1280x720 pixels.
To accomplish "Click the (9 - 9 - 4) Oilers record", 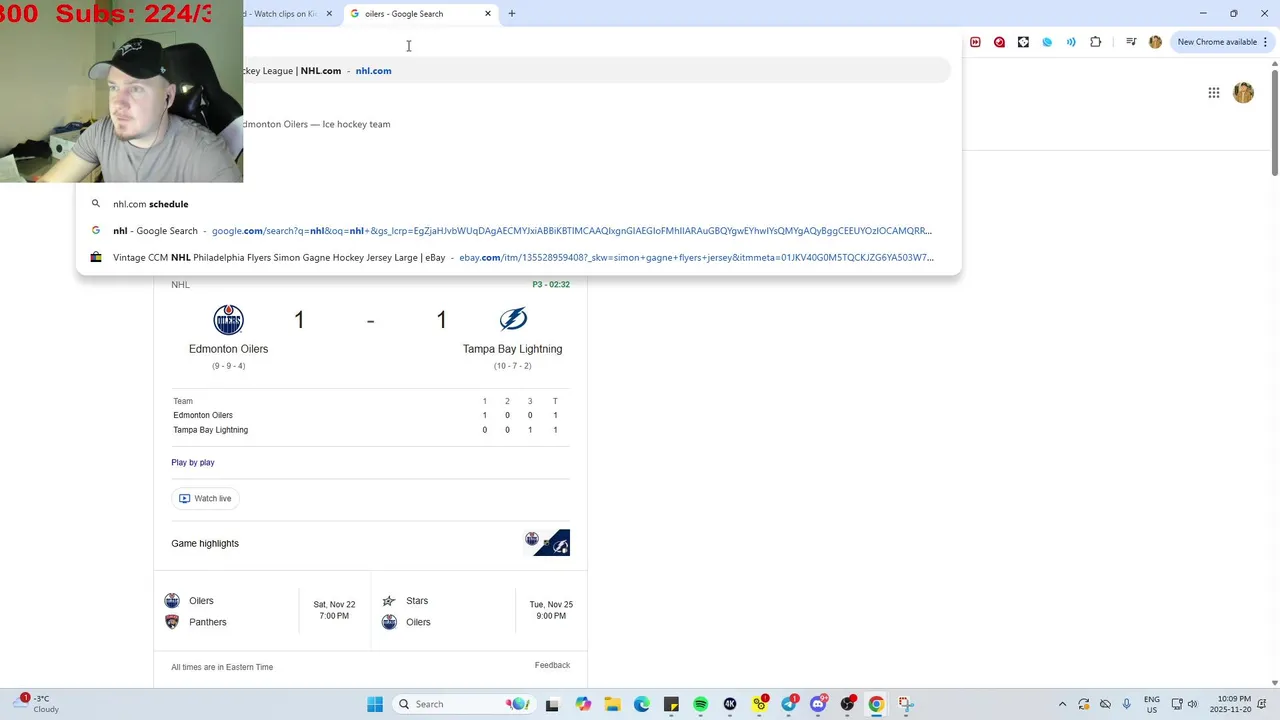I will [x=228, y=366].
